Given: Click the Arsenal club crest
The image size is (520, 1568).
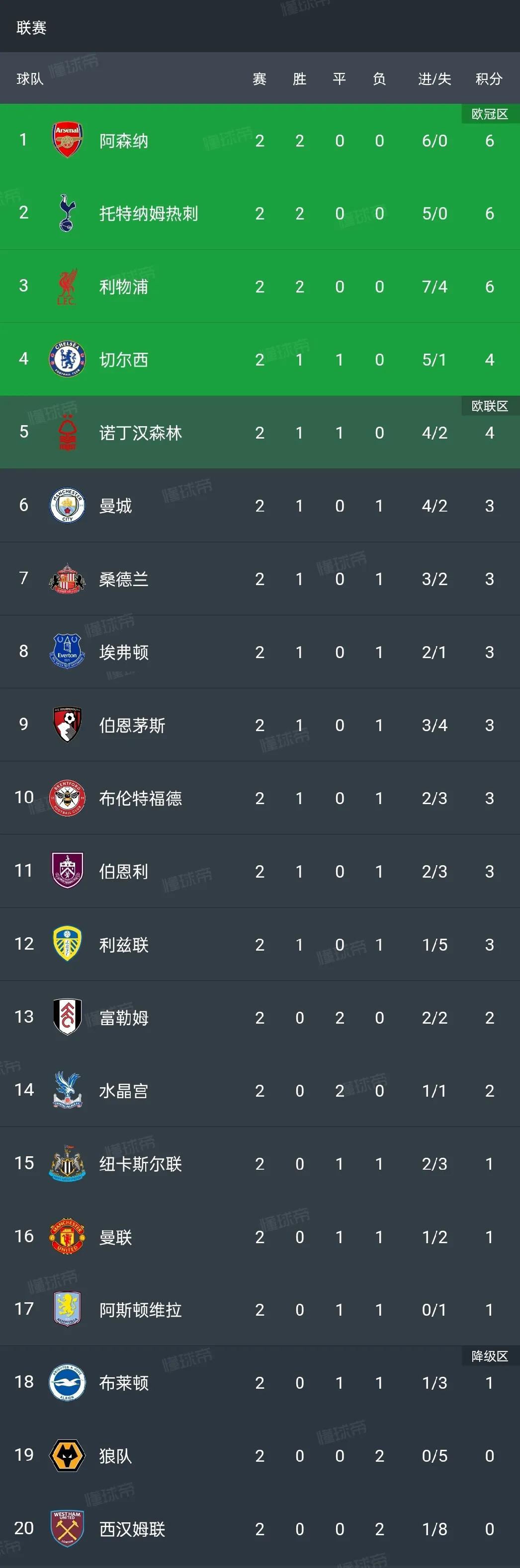Looking at the screenshot, I should (67, 140).
